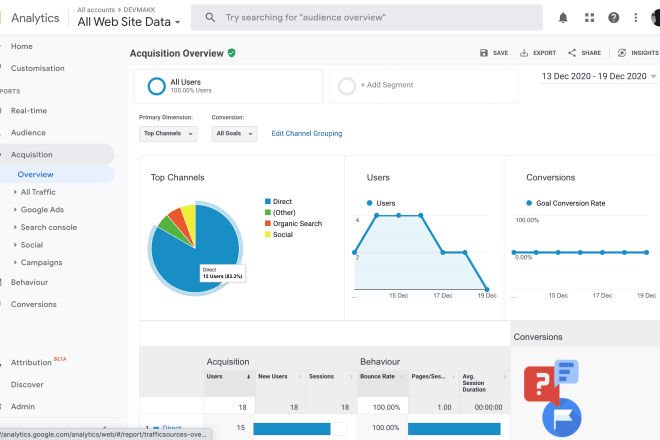Click the Analytics logo text
Image resolution: width=660 pixels, height=440 pixels.
pyautogui.click(x=35, y=18)
